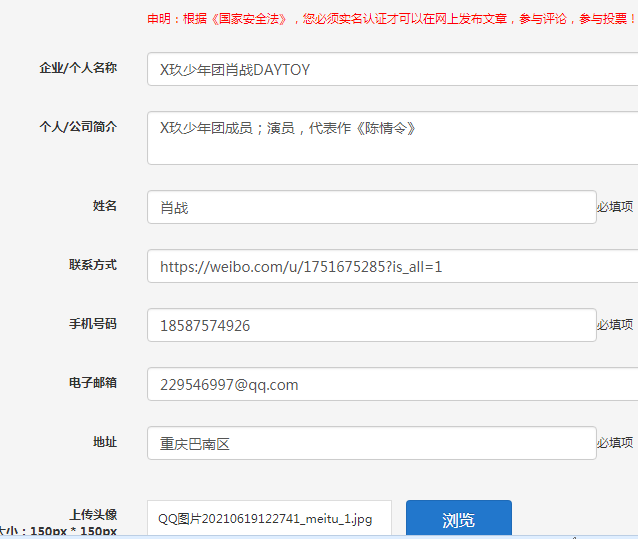The width and height of the screenshot is (638, 539).
Task: Select the 联系方式 field with weibo URL
Action: pos(392,267)
